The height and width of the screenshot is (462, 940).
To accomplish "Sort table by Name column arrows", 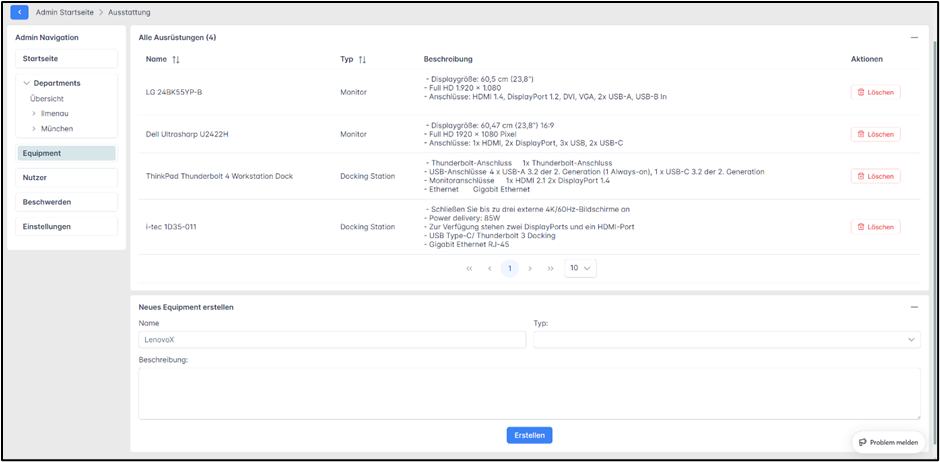I will (176, 60).
